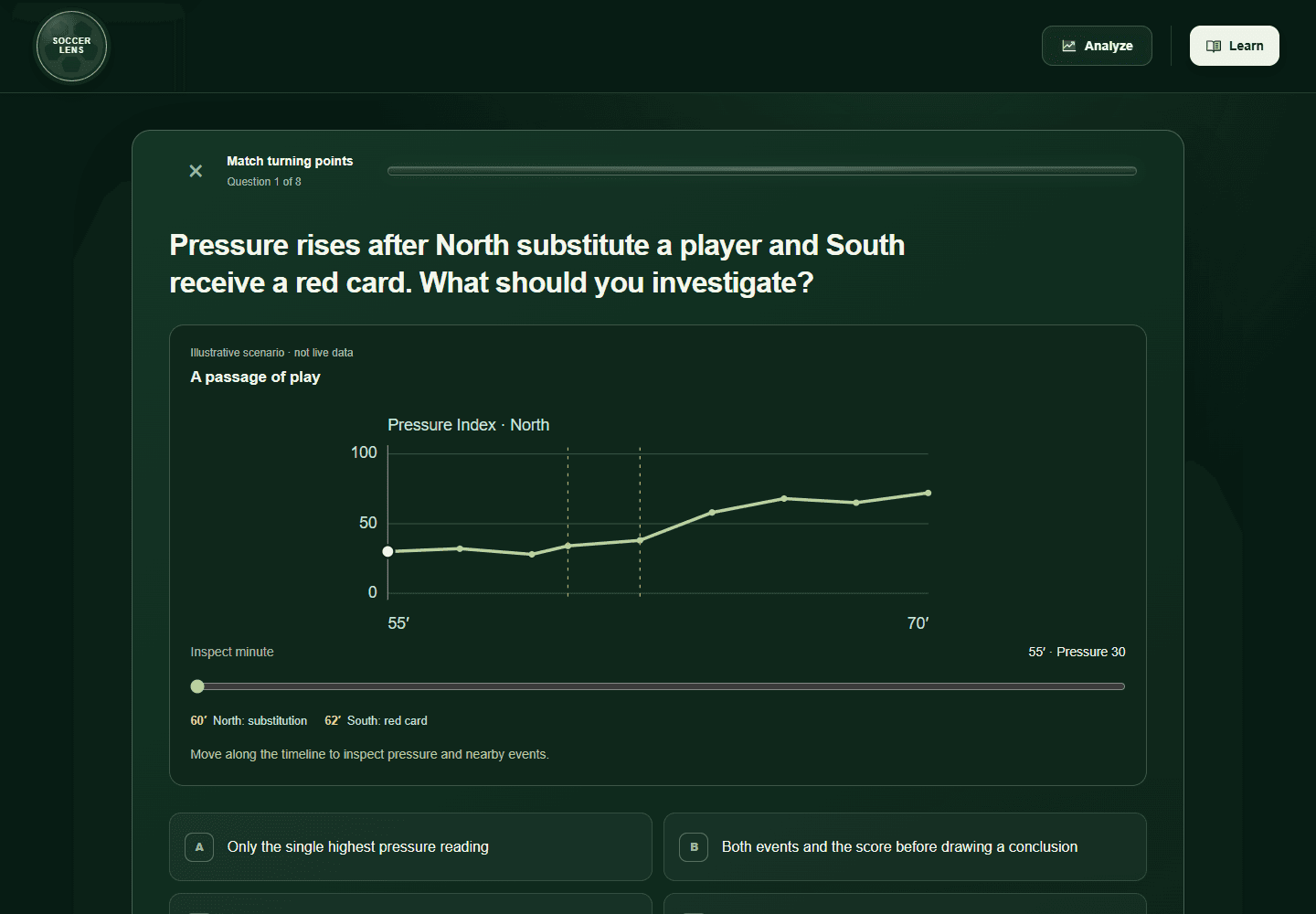Click the white chart point at 55′
The image size is (1316, 914).
387,551
